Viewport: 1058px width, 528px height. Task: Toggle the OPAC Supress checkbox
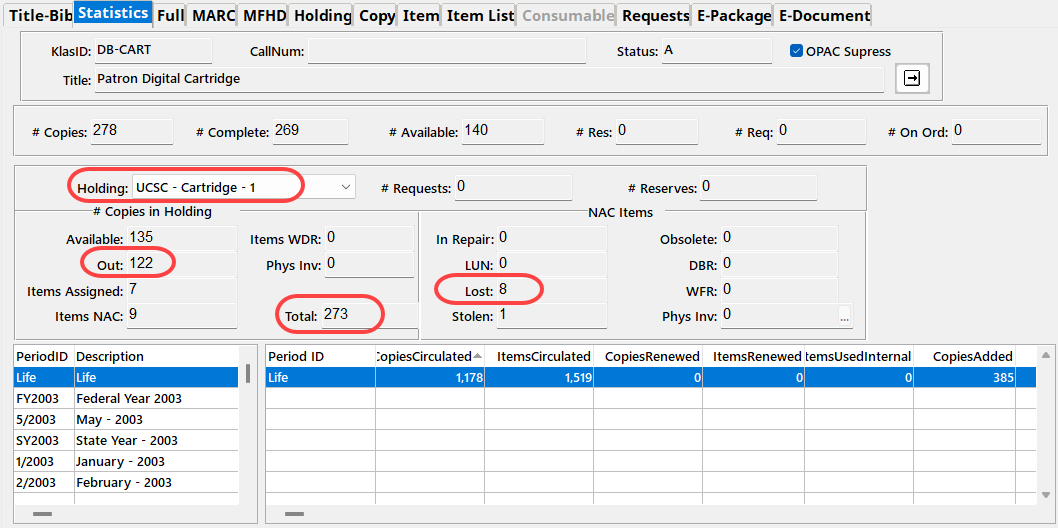click(797, 51)
